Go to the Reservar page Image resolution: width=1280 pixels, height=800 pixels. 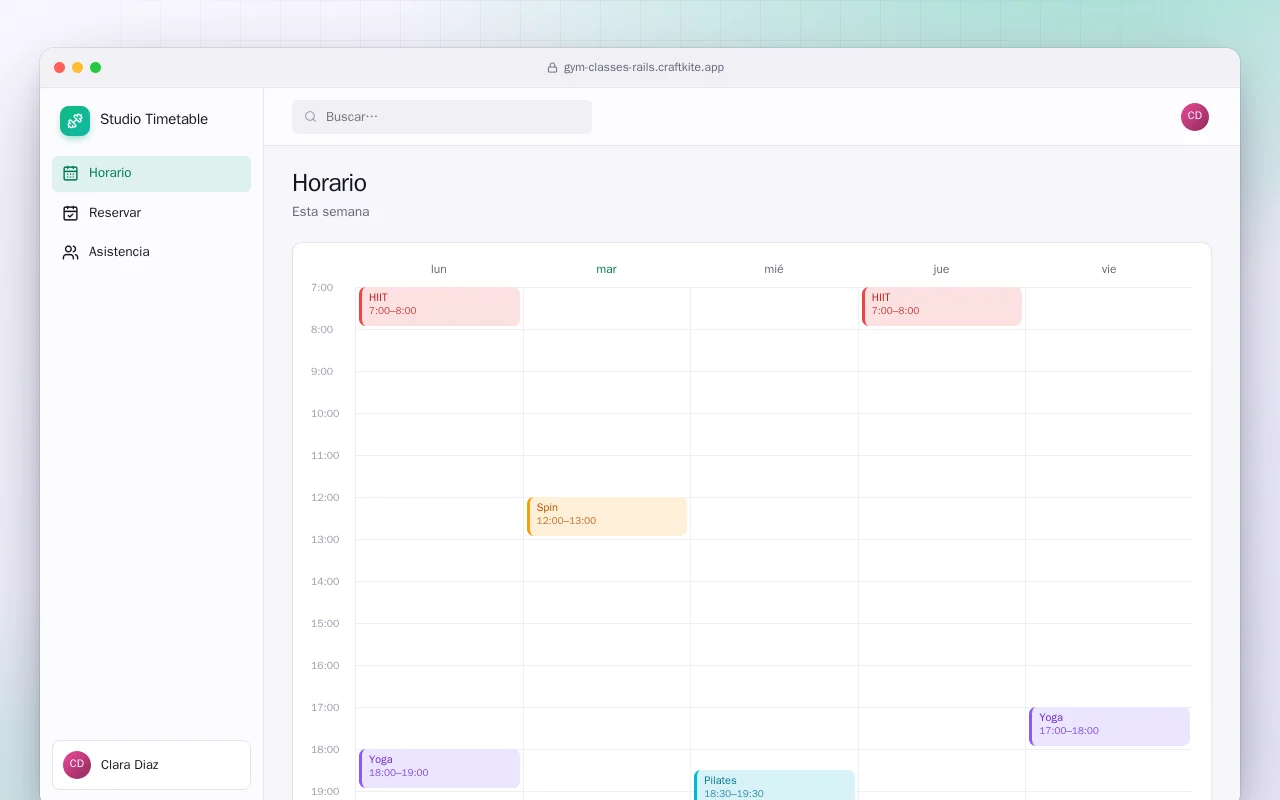pyautogui.click(x=151, y=213)
